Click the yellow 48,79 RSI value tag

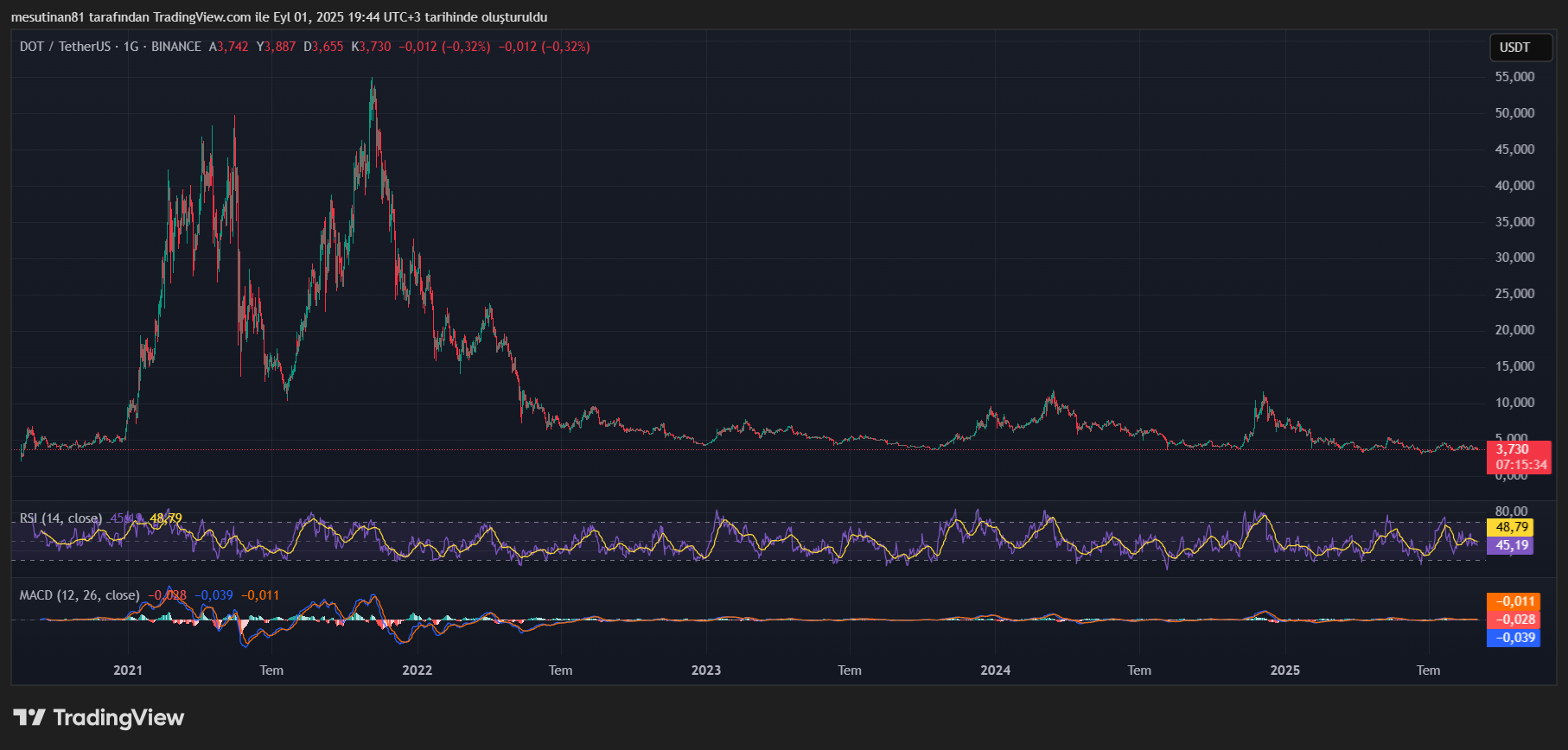point(1512,527)
